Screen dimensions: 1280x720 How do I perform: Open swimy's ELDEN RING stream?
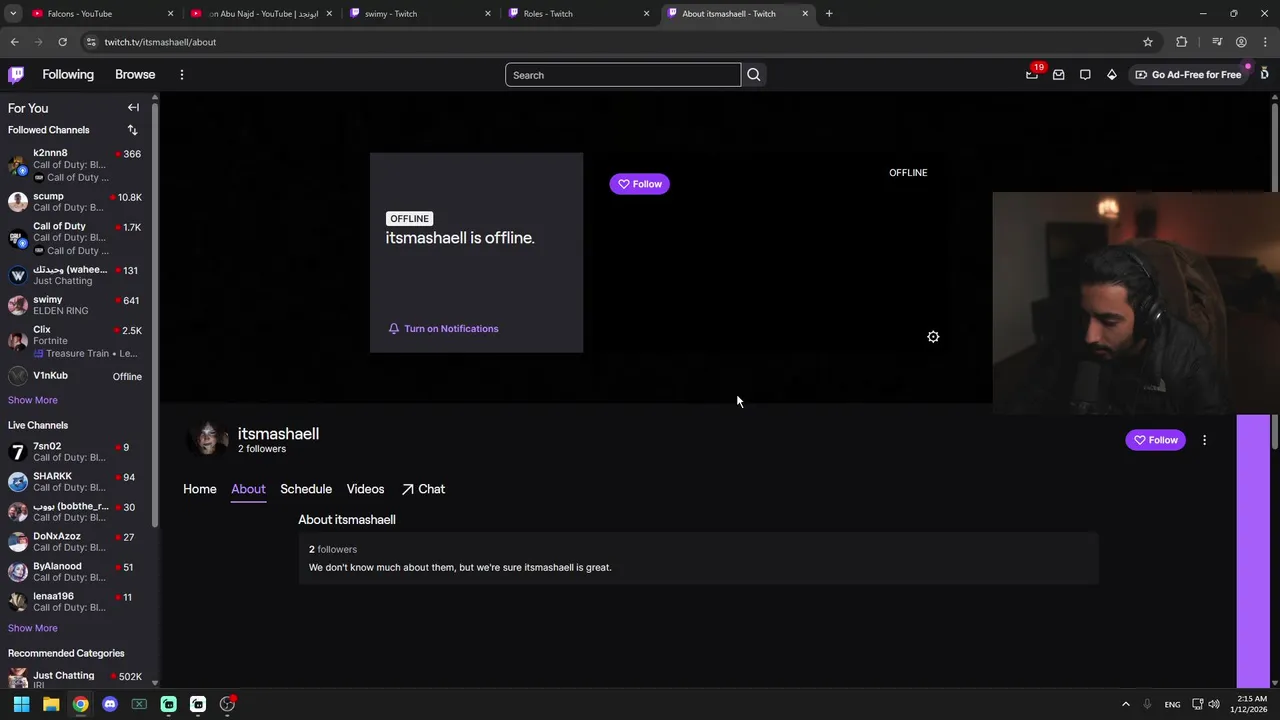(x=75, y=305)
